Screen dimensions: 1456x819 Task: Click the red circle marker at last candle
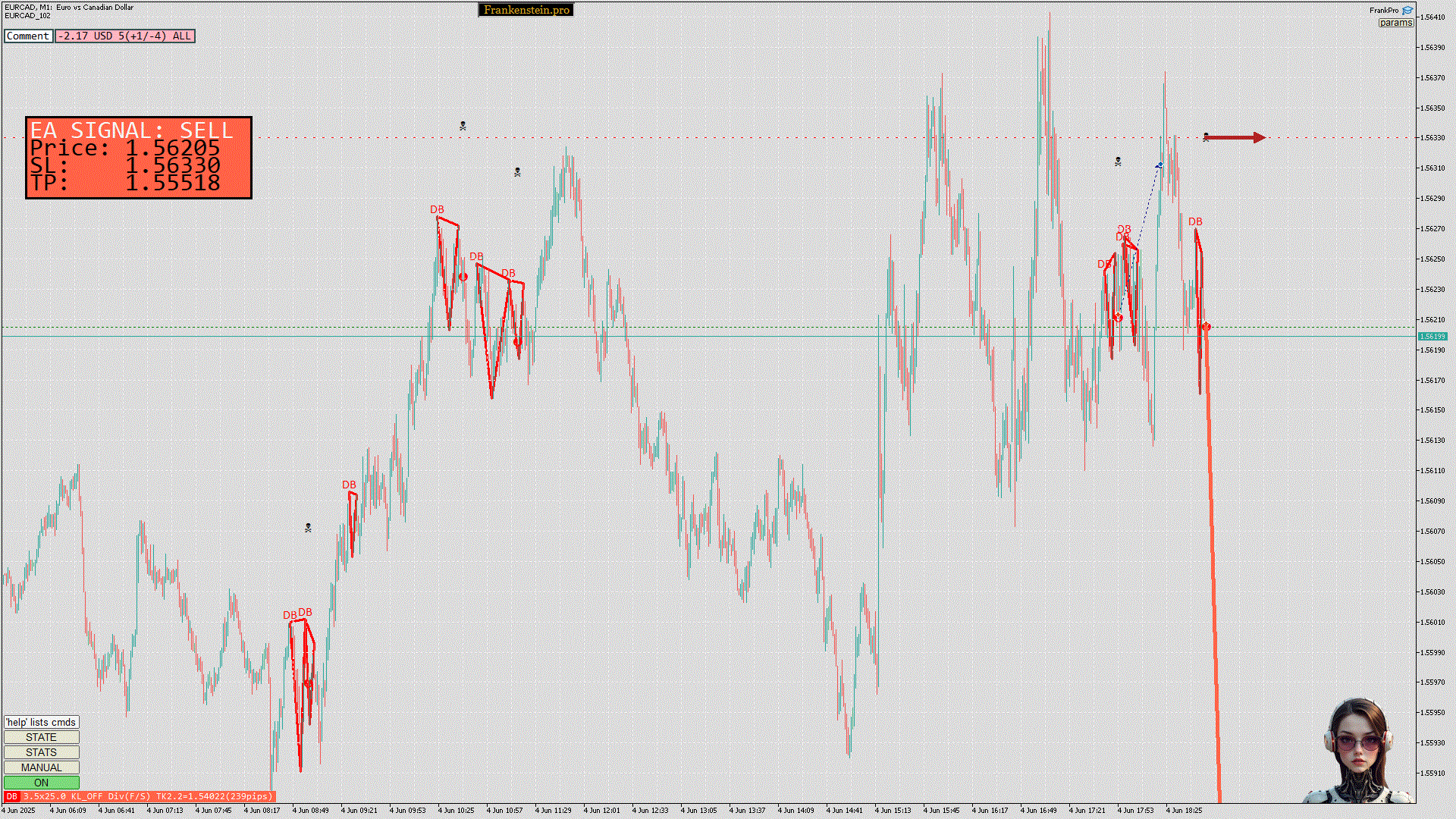click(1206, 327)
